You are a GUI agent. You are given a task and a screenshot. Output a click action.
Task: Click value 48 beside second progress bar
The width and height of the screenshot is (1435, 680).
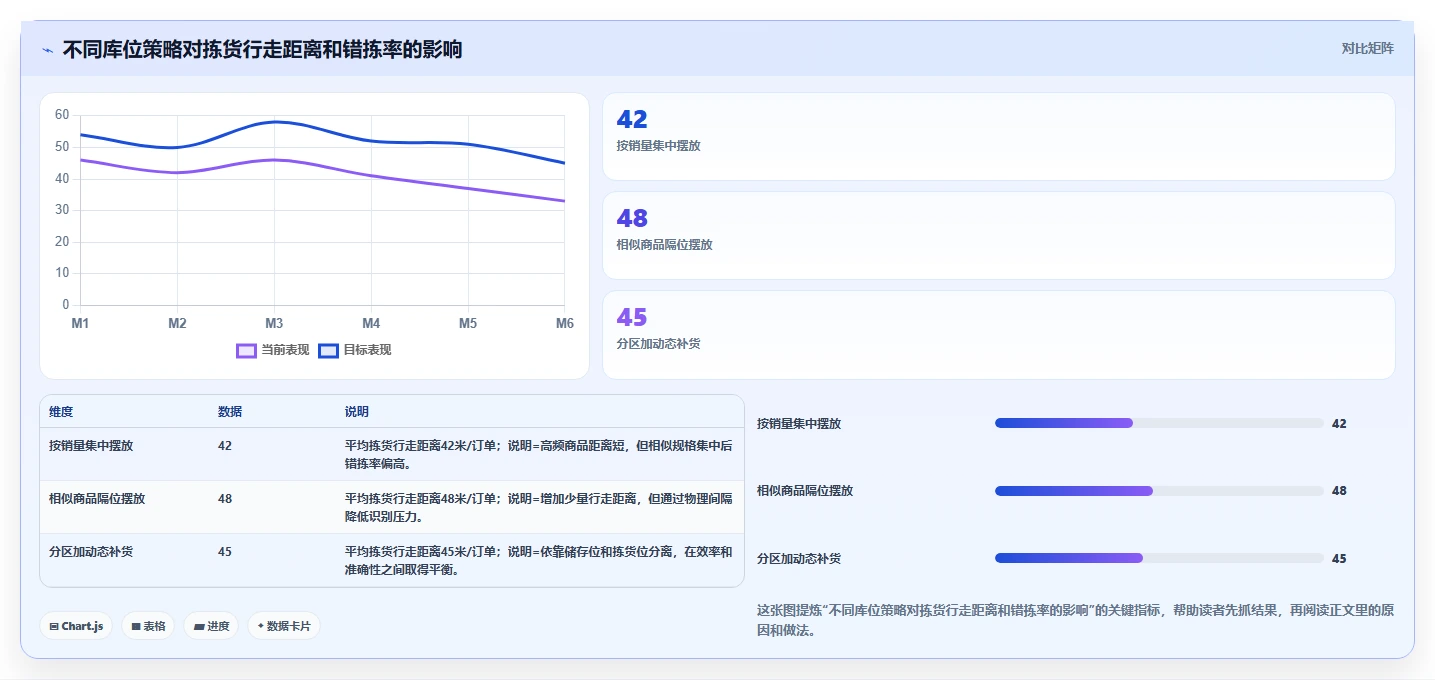pyautogui.click(x=1339, y=490)
